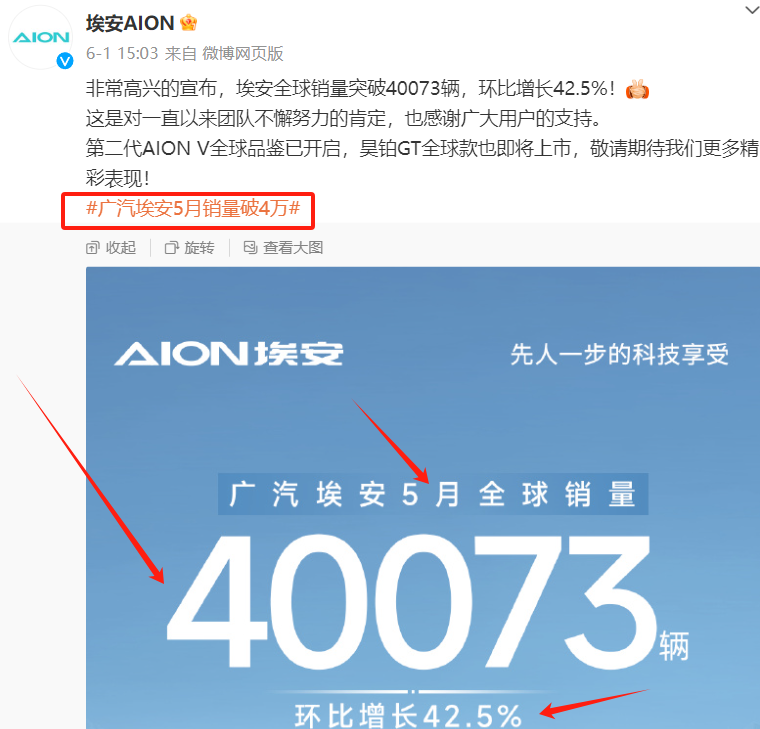760x729 pixels.
Task: Click the crown membership icon
Action: point(189,23)
